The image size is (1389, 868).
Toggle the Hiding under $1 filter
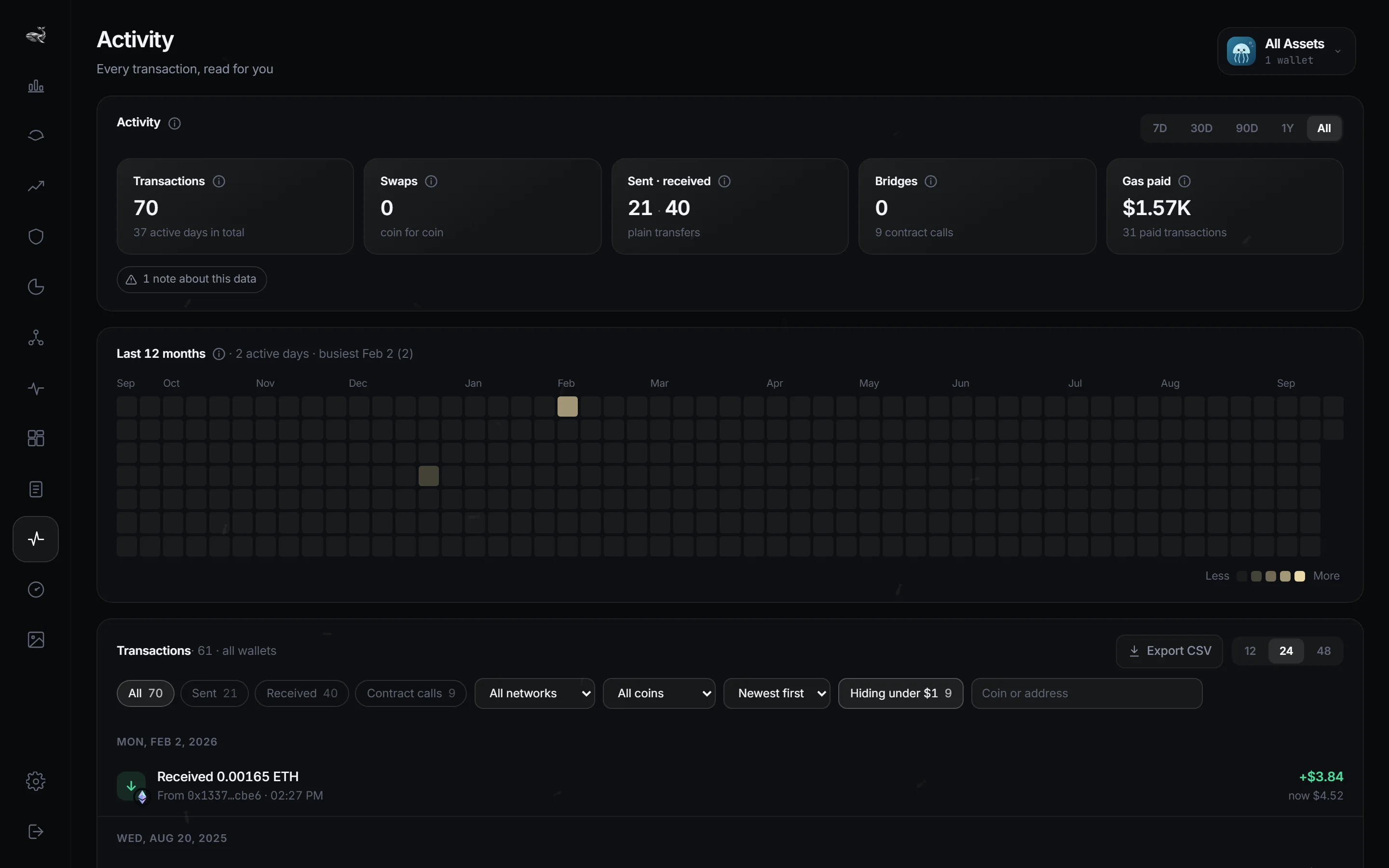coord(900,693)
